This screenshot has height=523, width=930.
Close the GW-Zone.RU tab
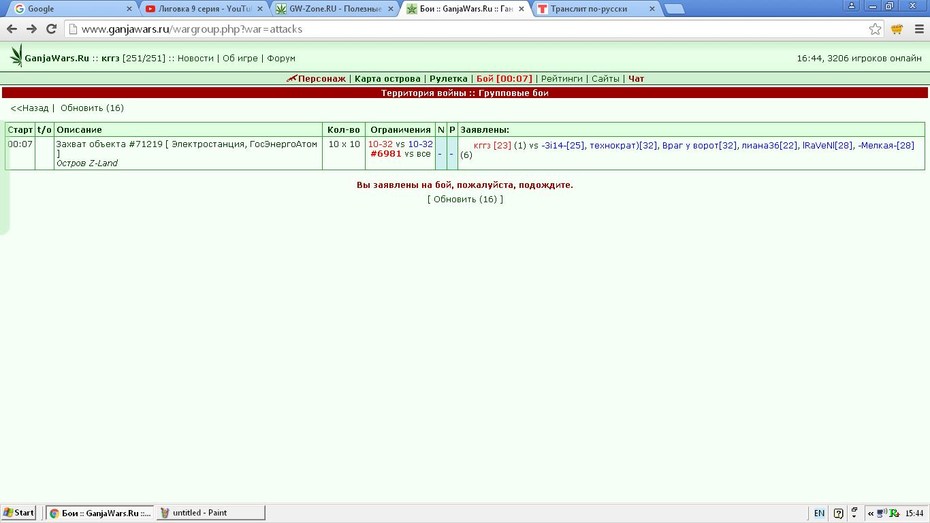point(390,9)
